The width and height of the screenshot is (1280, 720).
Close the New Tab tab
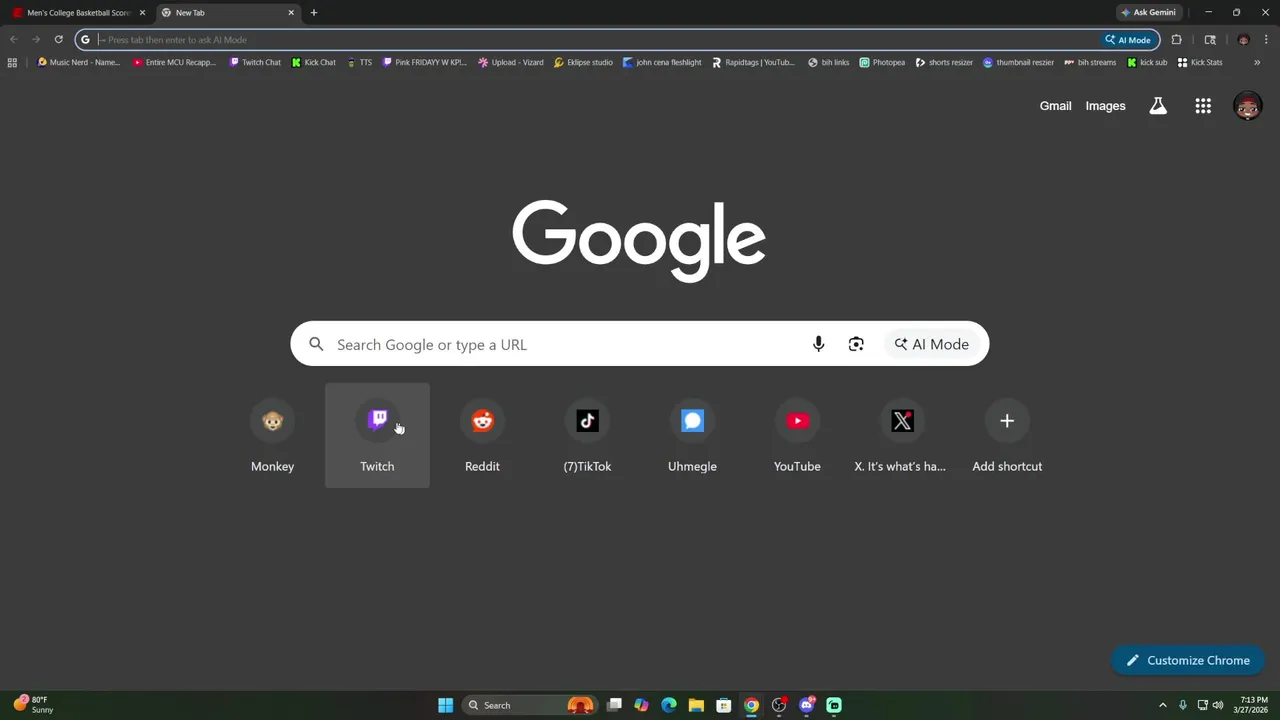291,13
